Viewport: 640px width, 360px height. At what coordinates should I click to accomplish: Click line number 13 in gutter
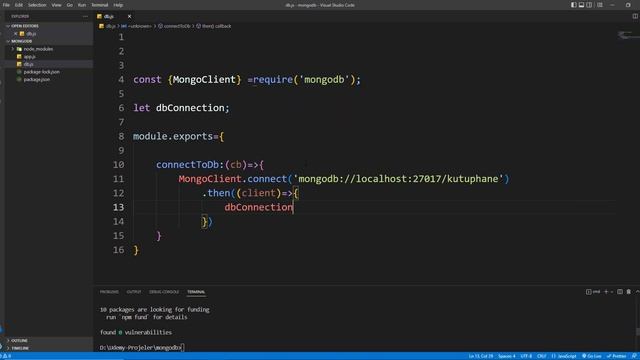[118, 207]
